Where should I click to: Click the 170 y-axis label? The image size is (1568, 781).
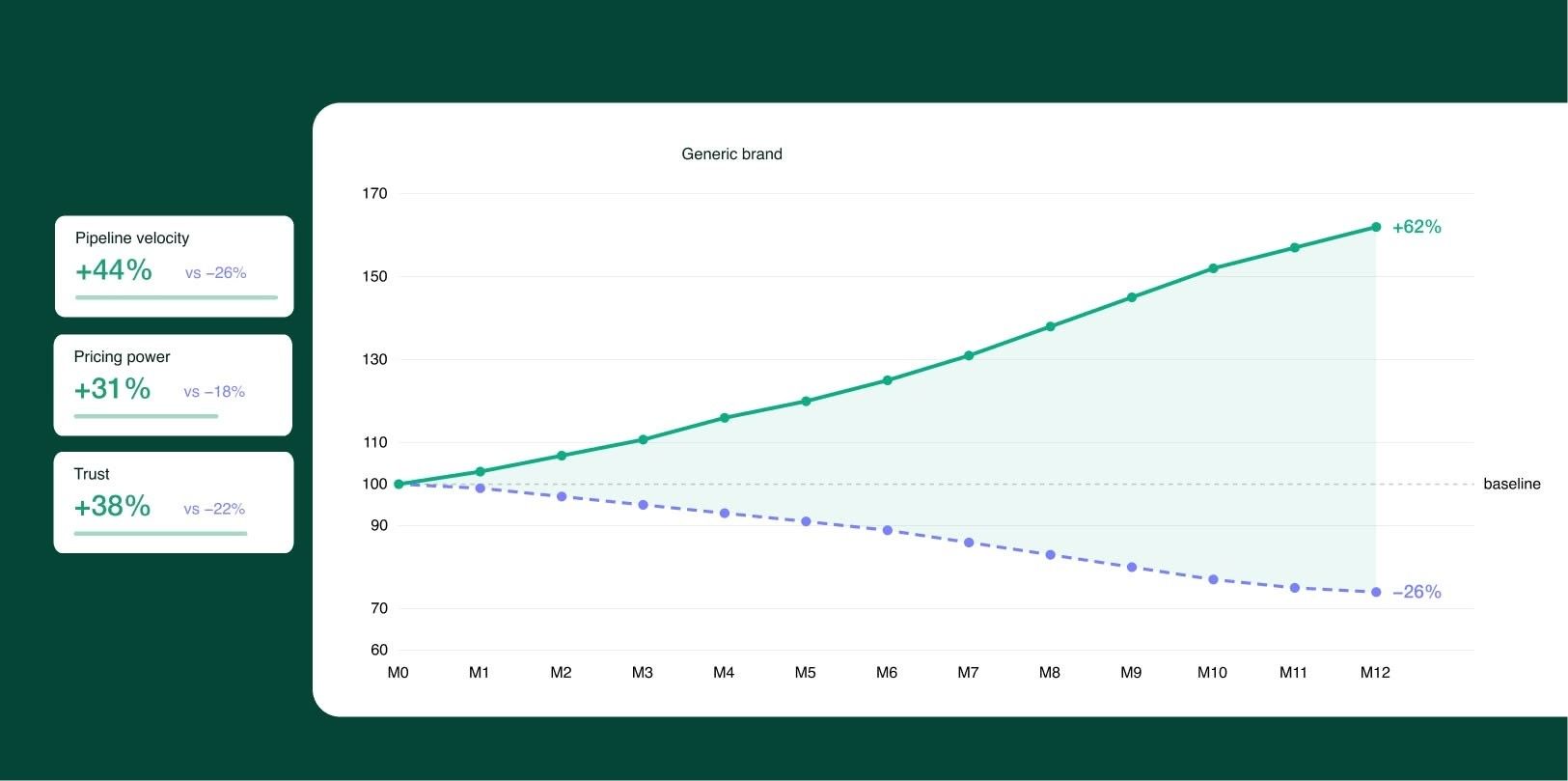click(x=374, y=193)
